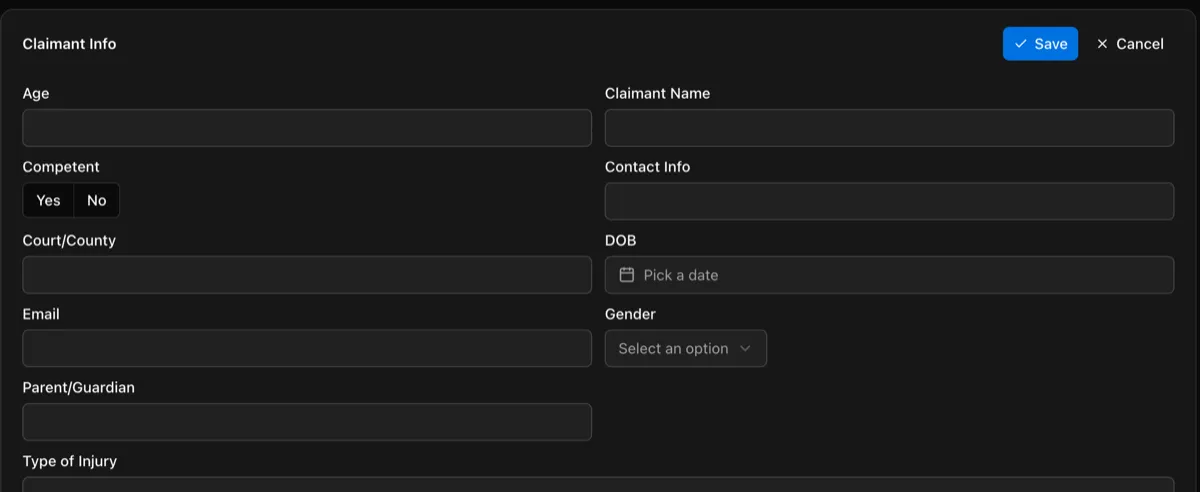Click the Parent/Guardian label text
The height and width of the screenshot is (492, 1200).
click(x=78, y=387)
